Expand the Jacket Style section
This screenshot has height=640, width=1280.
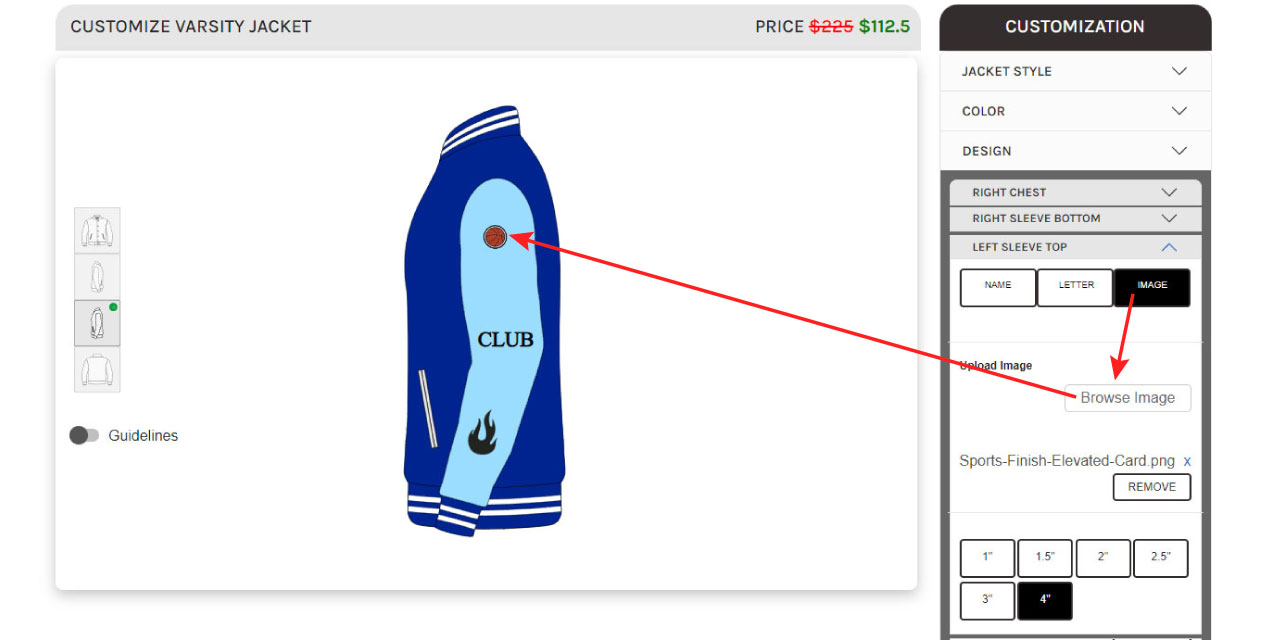pyautogui.click(x=1075, y=71)
